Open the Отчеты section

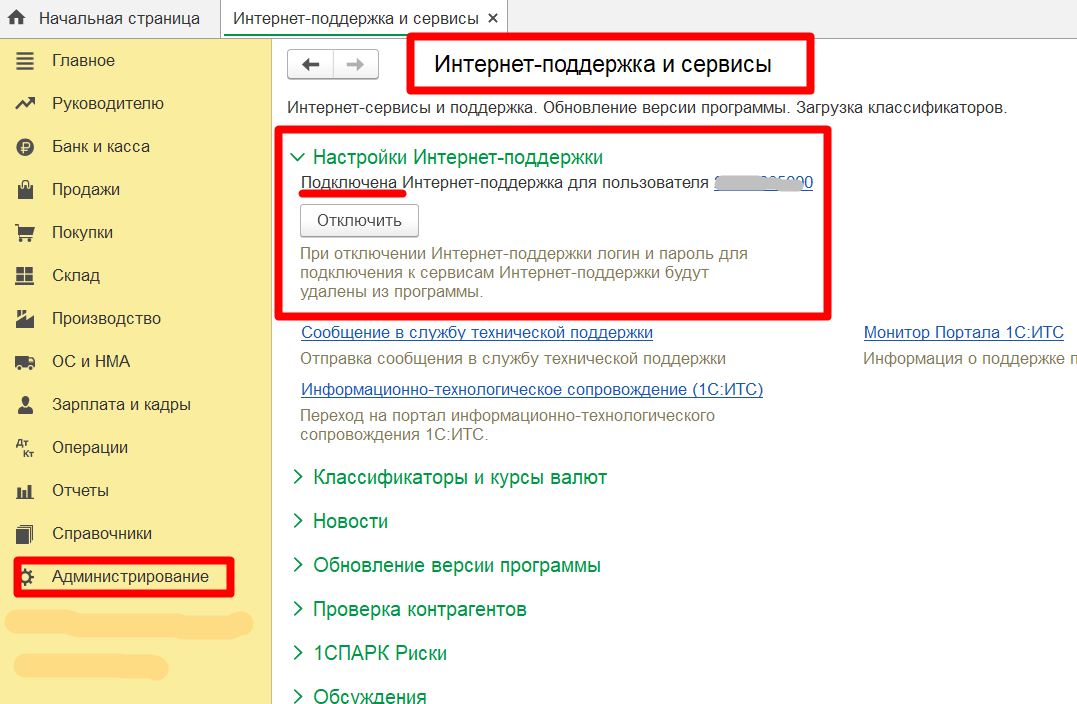click(80, 491)
